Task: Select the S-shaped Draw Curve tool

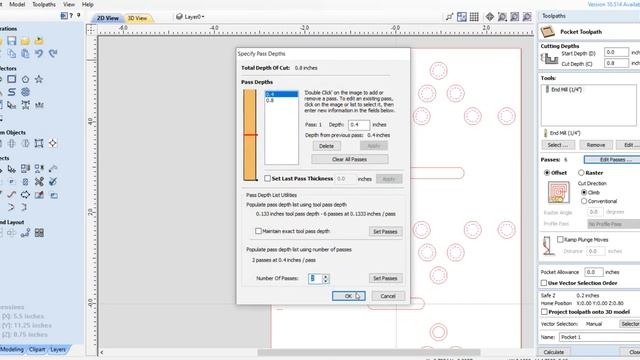Action: point(11,92)
